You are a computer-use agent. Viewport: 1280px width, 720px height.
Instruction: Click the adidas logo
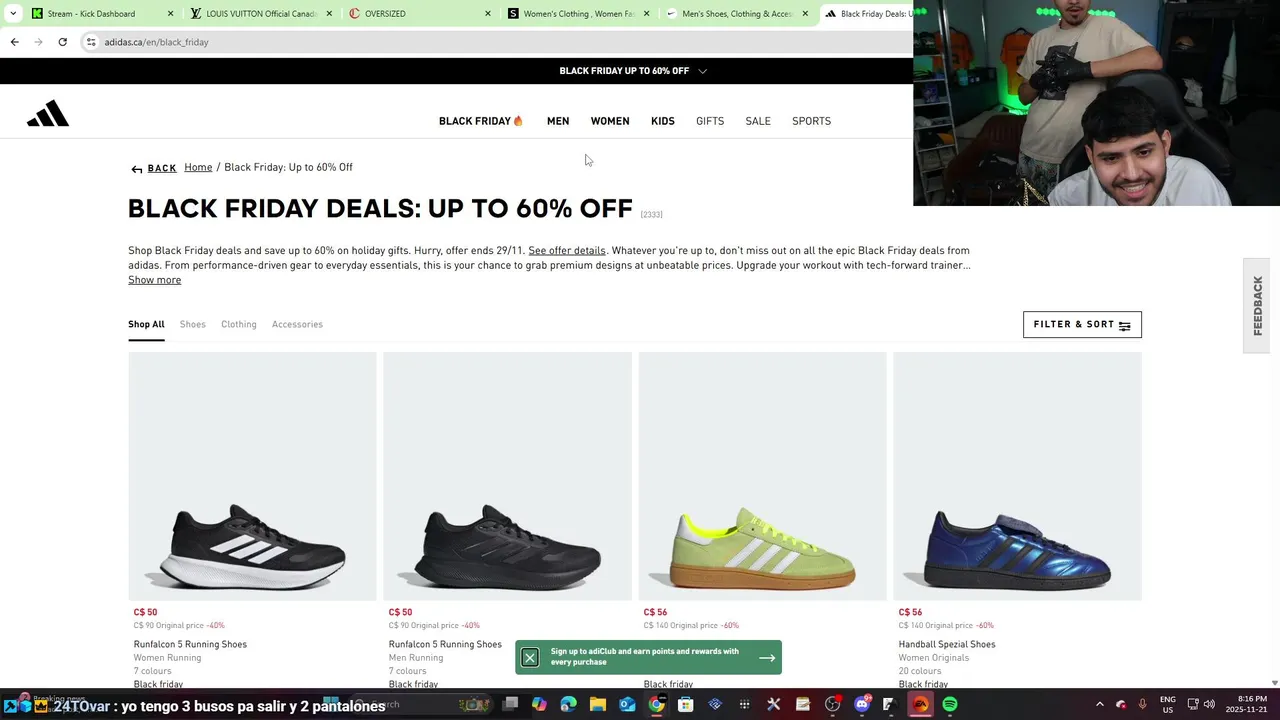pos(48,115)
